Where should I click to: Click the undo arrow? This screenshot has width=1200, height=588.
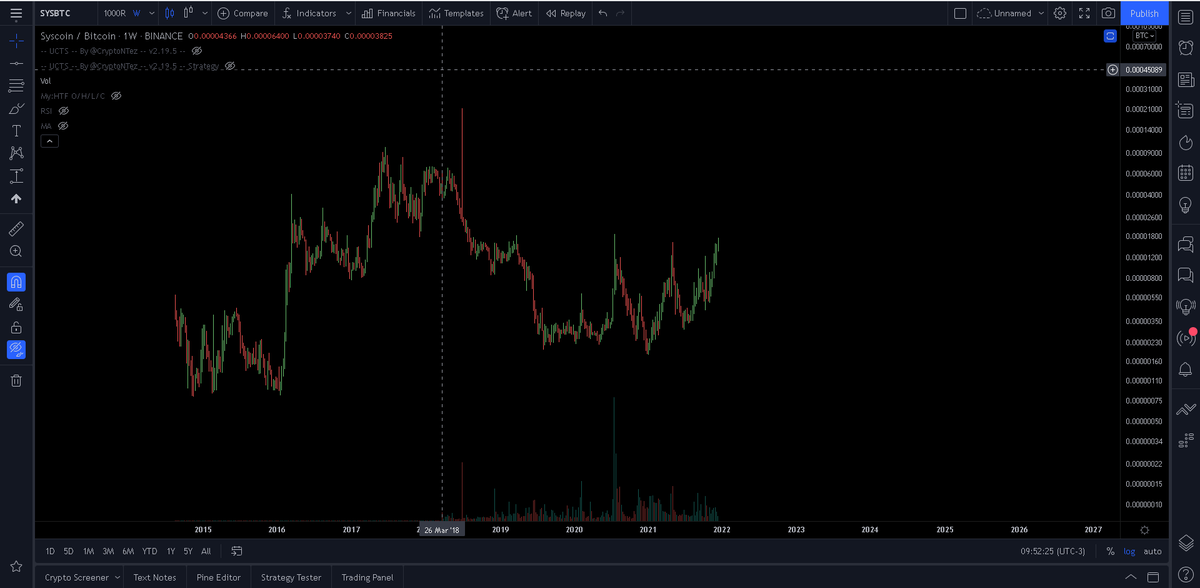(x=603, y=13)
